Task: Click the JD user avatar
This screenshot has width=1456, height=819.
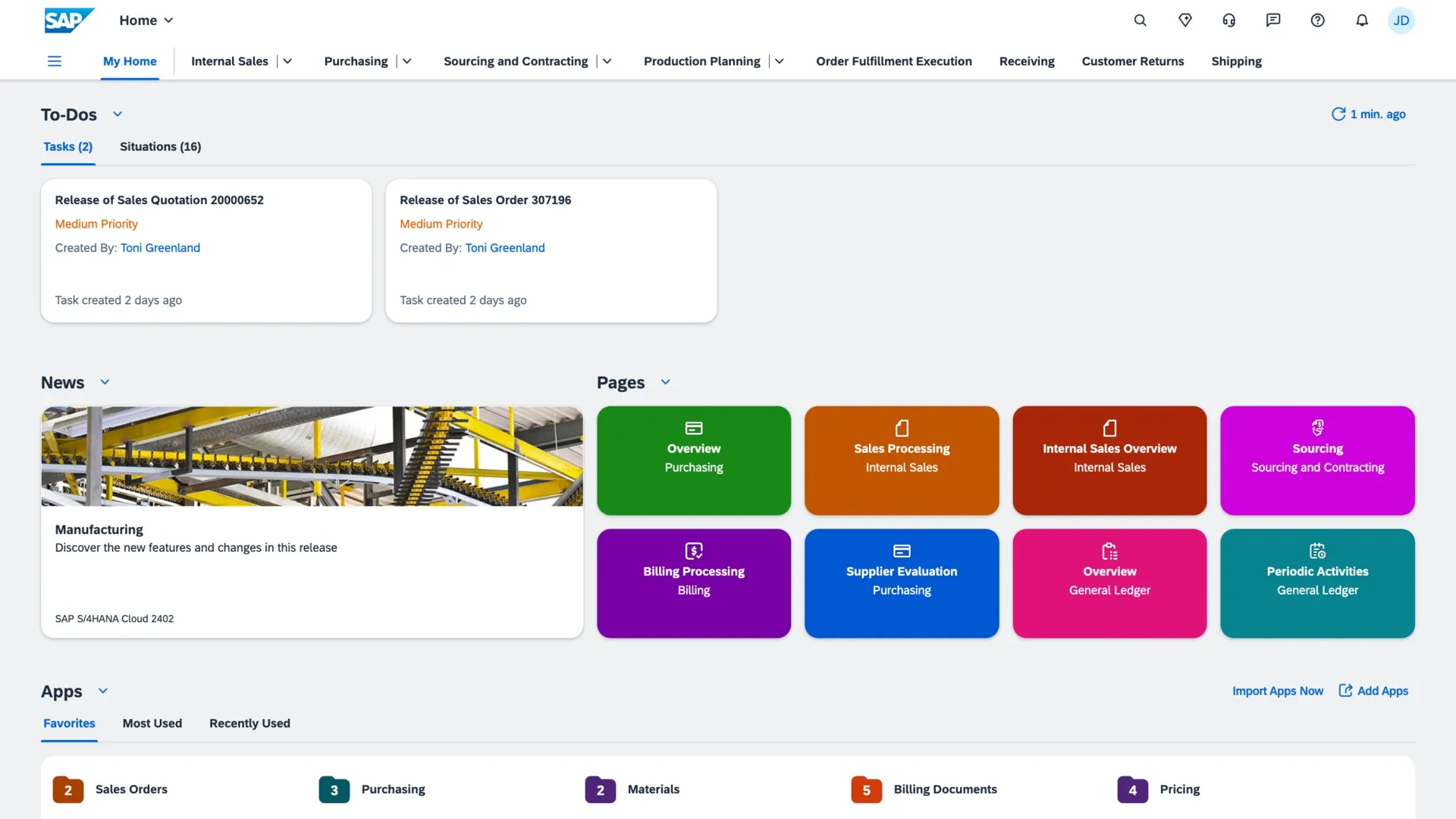Action: point(1401,20)
